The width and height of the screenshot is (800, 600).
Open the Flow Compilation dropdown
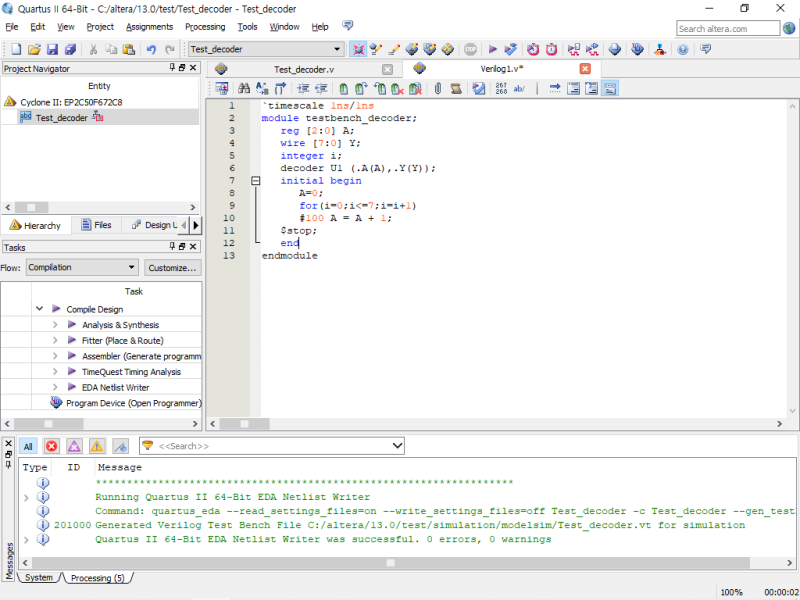click(82, 268)
